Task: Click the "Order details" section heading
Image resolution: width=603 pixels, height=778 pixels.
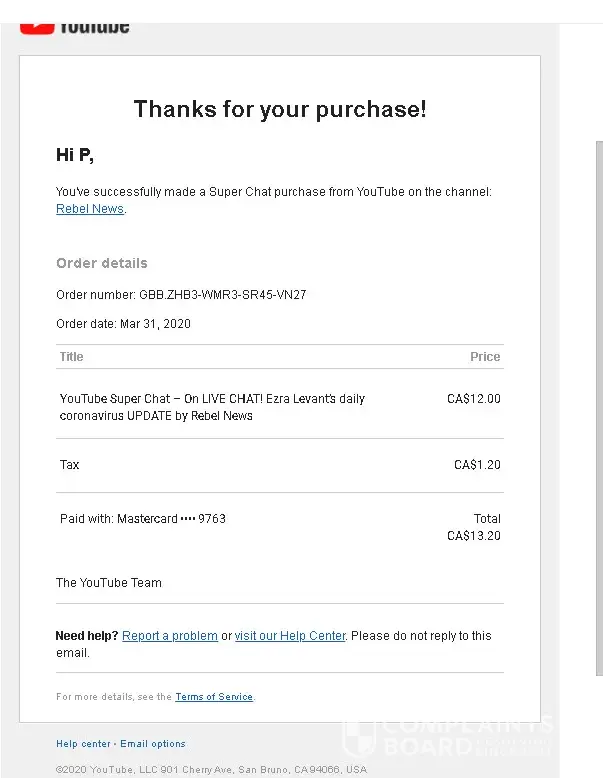Action: pyautogui.click(x=102, y=263)
